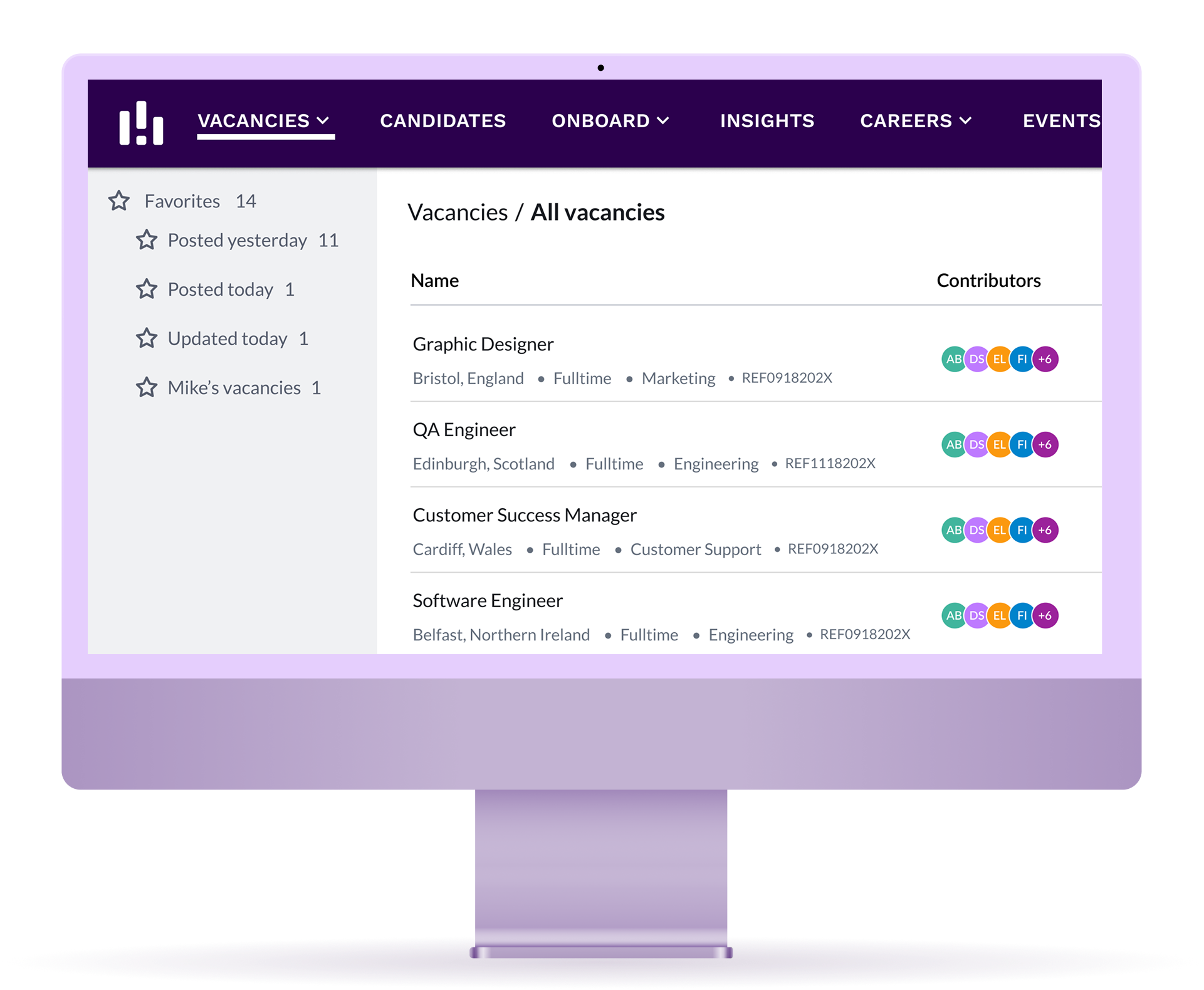This screenshot has width=1204, height=990.
Task: Go to the Candidates tab
Action: (442, 120)
